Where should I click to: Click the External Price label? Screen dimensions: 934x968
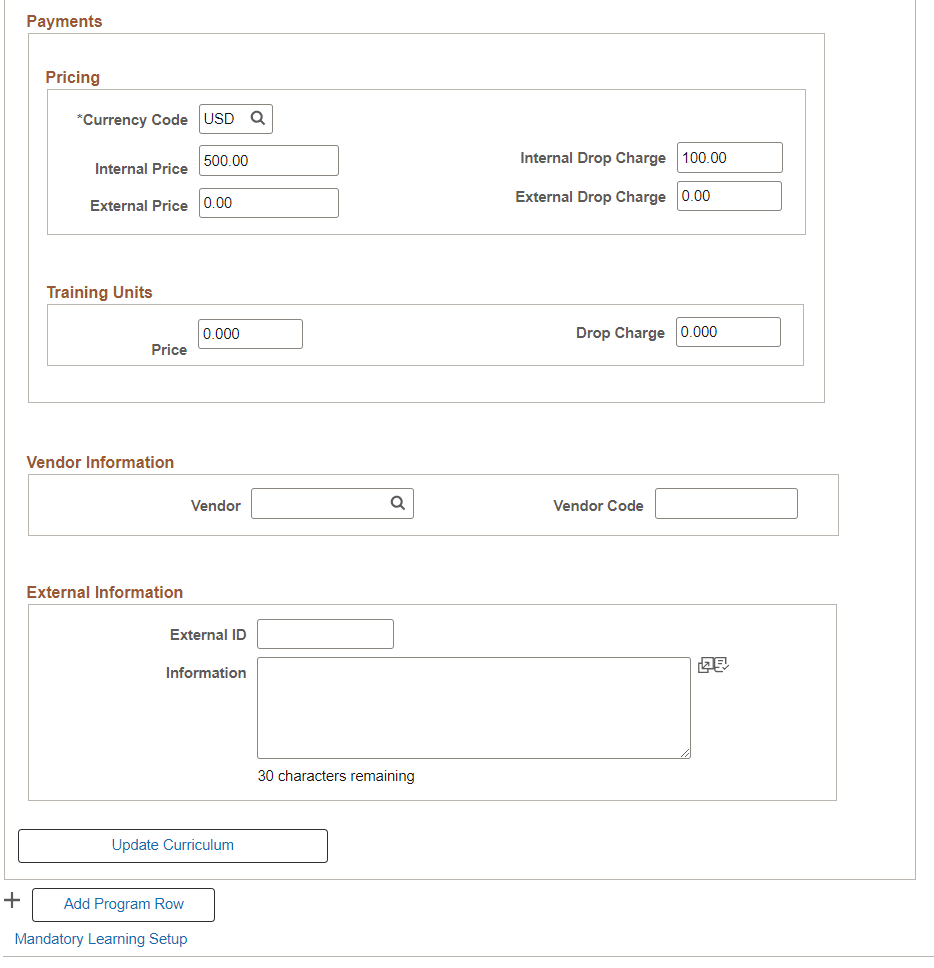(x=139, y=206)
